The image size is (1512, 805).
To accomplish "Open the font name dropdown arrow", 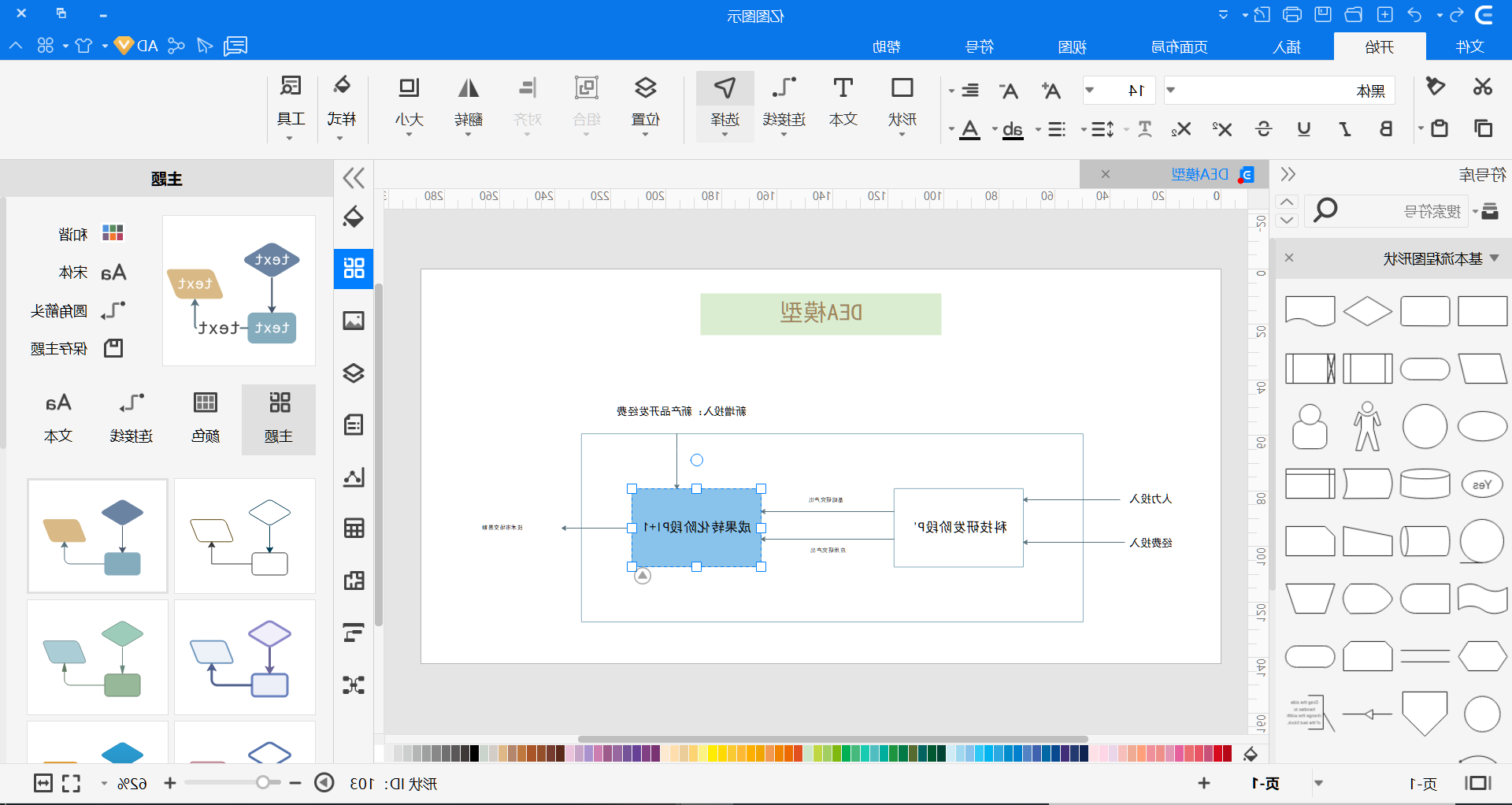I will [1171, 90].
